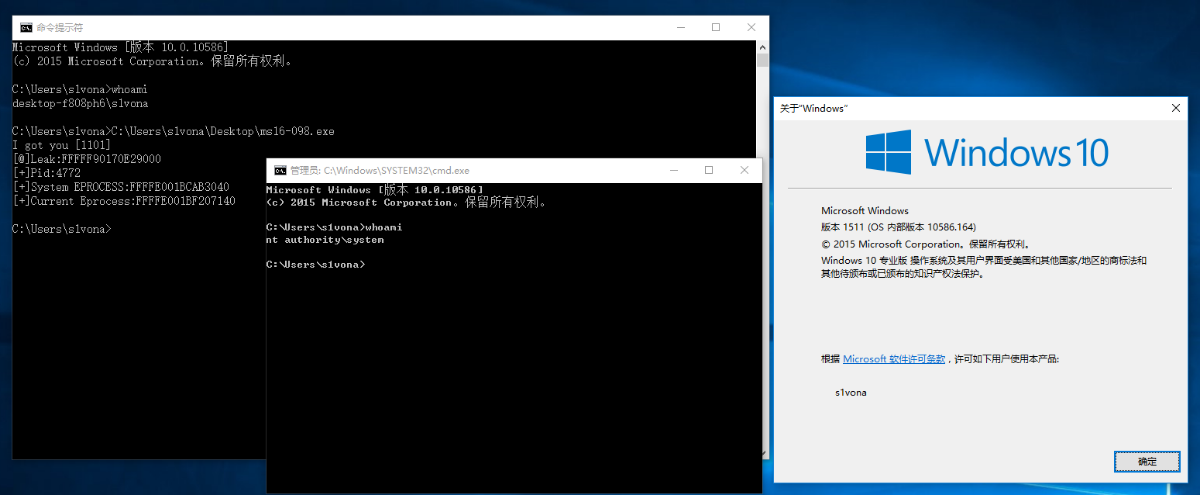
Task: Close the first command prompt window
Action: pyautogui.click(x=749, y=27)
